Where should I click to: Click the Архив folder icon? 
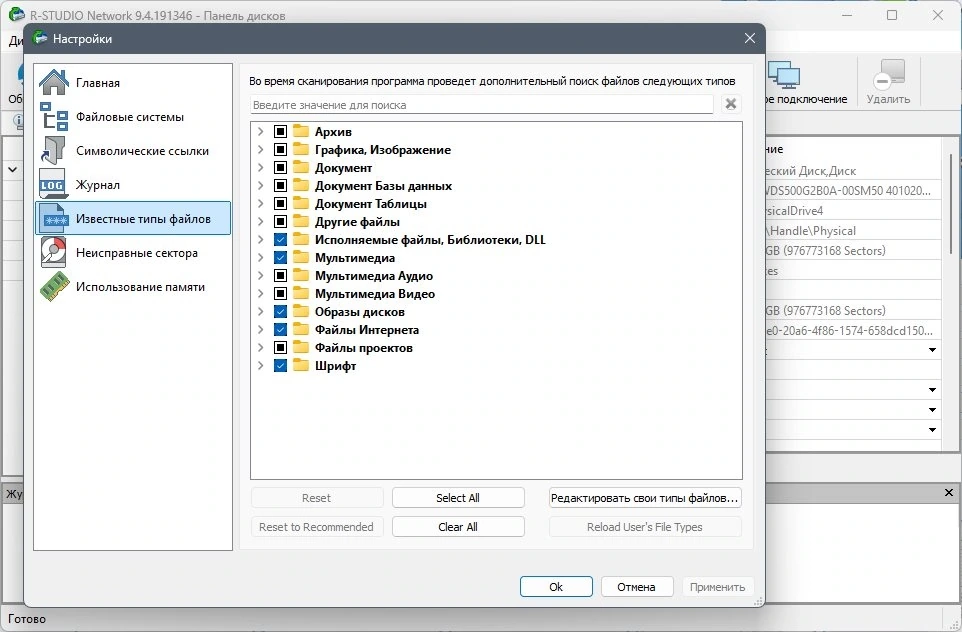pyautogui.click(x=301, y=131)
